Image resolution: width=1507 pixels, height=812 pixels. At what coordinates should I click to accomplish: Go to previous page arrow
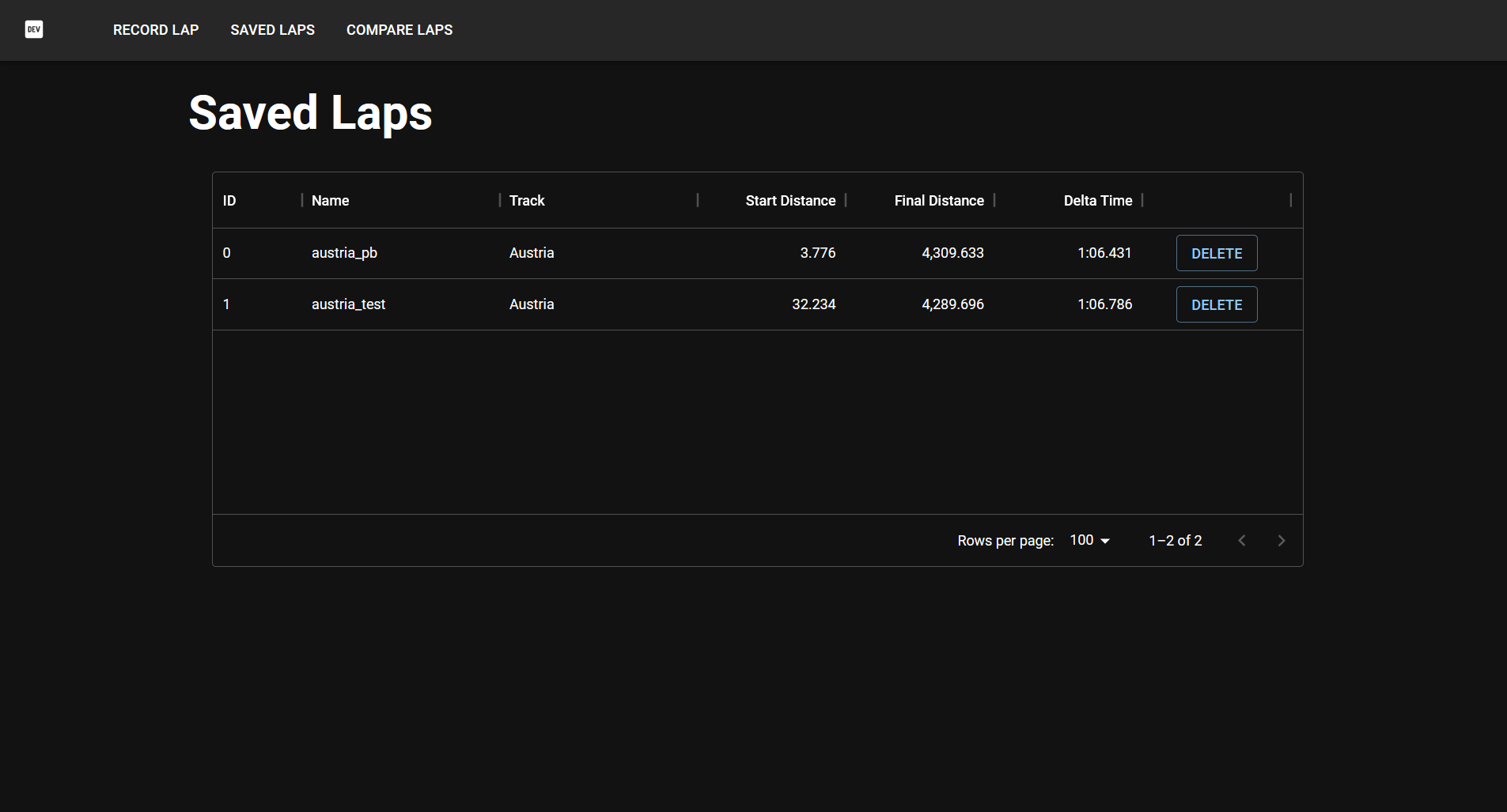point(1242,541)
